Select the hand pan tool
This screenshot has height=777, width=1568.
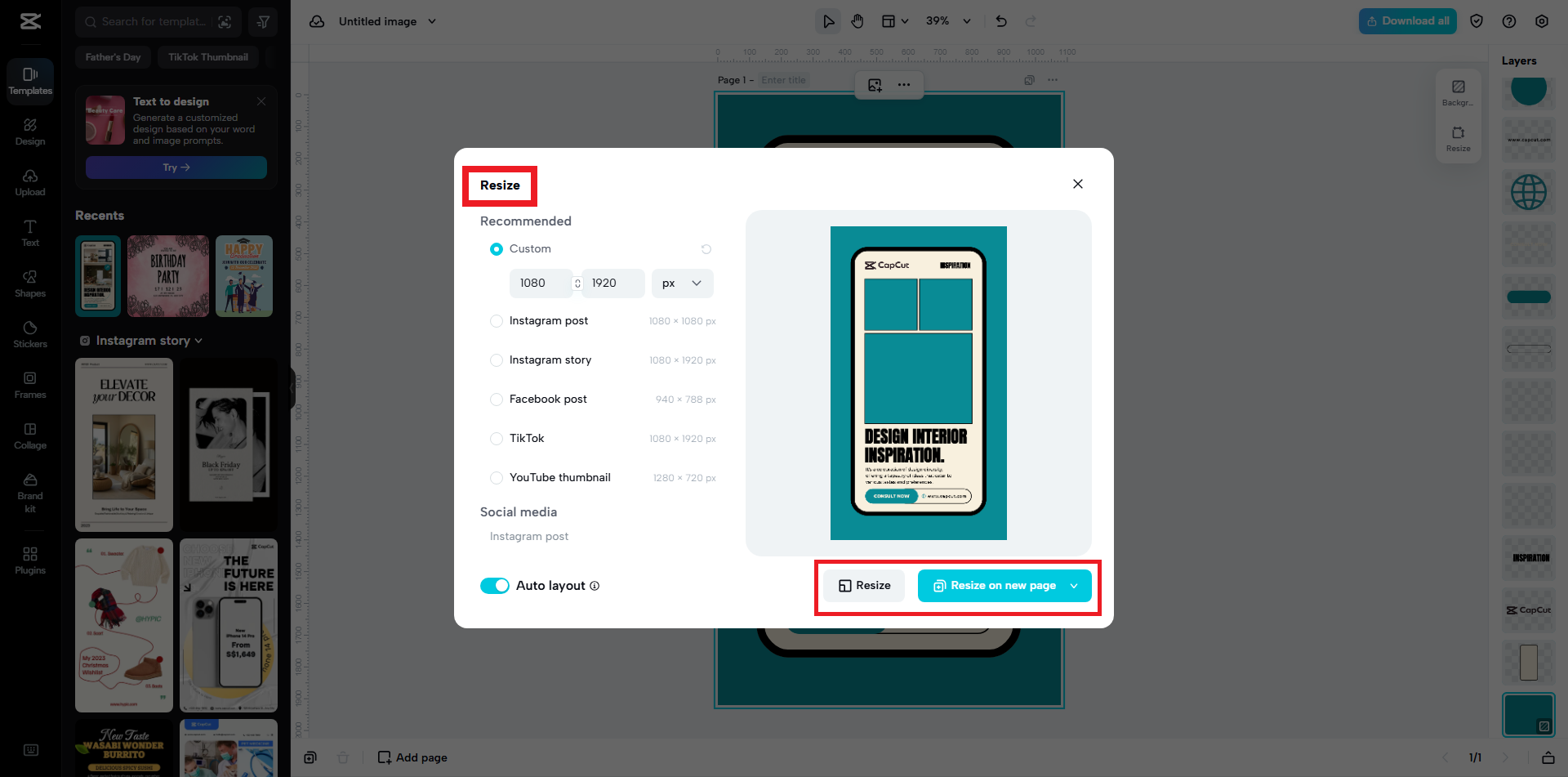857,21
